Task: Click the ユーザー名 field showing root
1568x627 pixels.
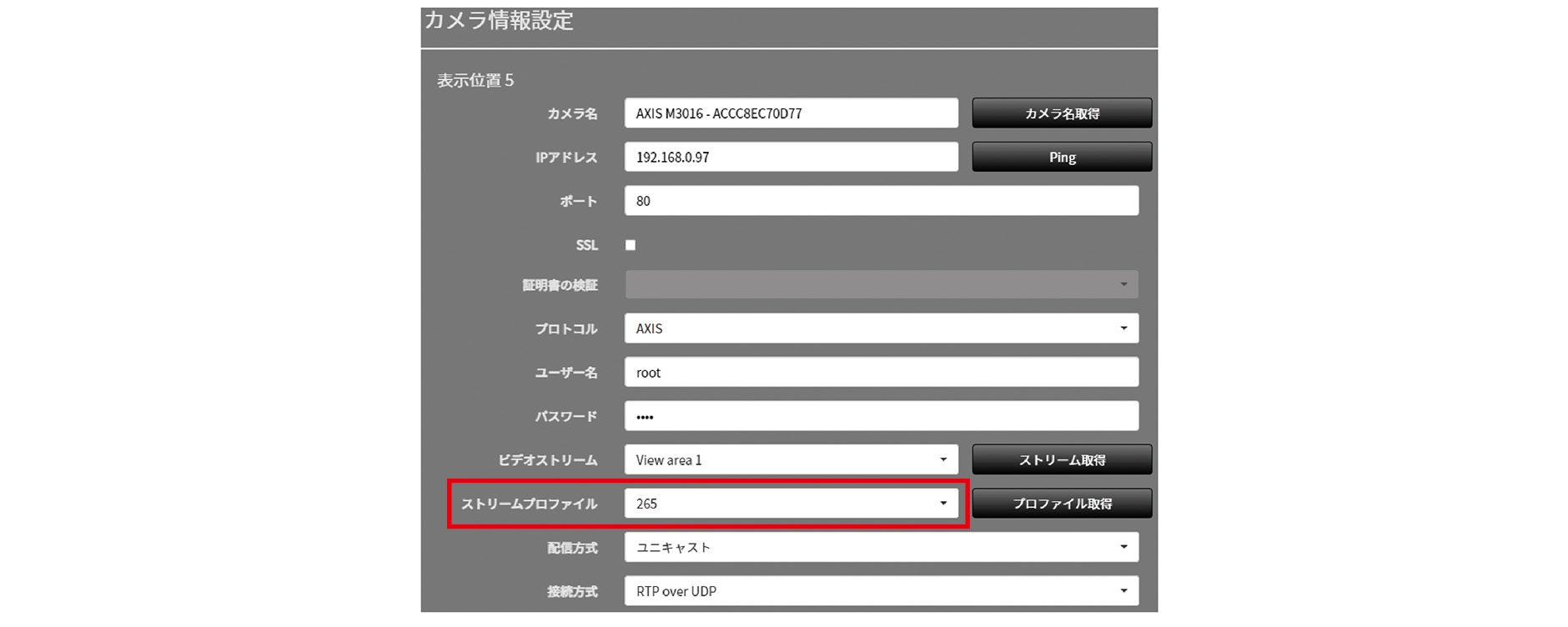Action: click(882, 372)
